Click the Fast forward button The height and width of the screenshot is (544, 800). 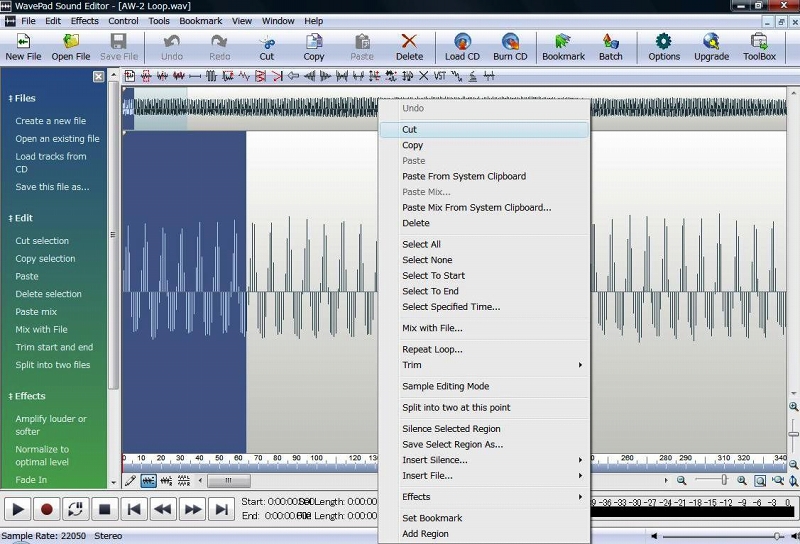pyautogui.click(x=192, y=509)
